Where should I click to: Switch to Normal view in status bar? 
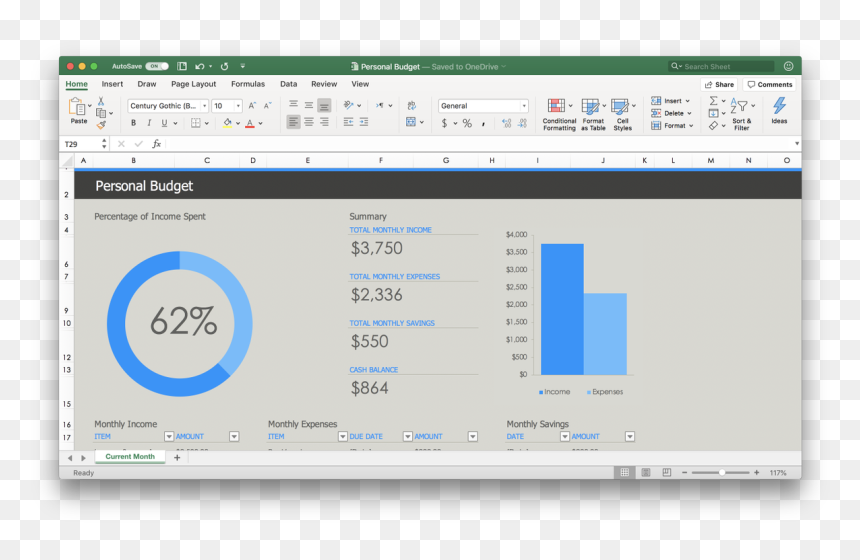pyautogui.click(x=625, y=472)
